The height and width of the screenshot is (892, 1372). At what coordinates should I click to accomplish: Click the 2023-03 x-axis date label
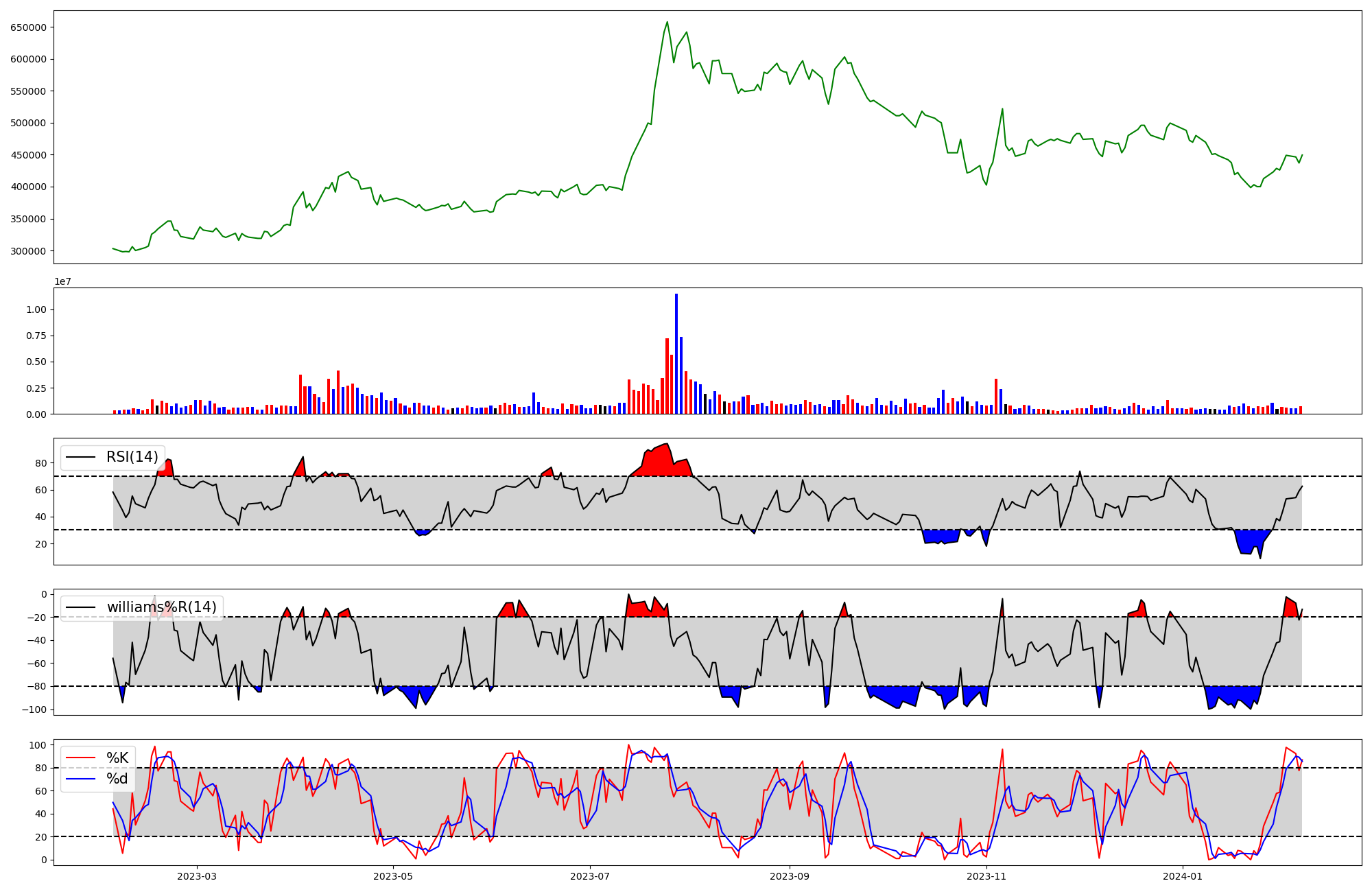click(x=197, y=876)
